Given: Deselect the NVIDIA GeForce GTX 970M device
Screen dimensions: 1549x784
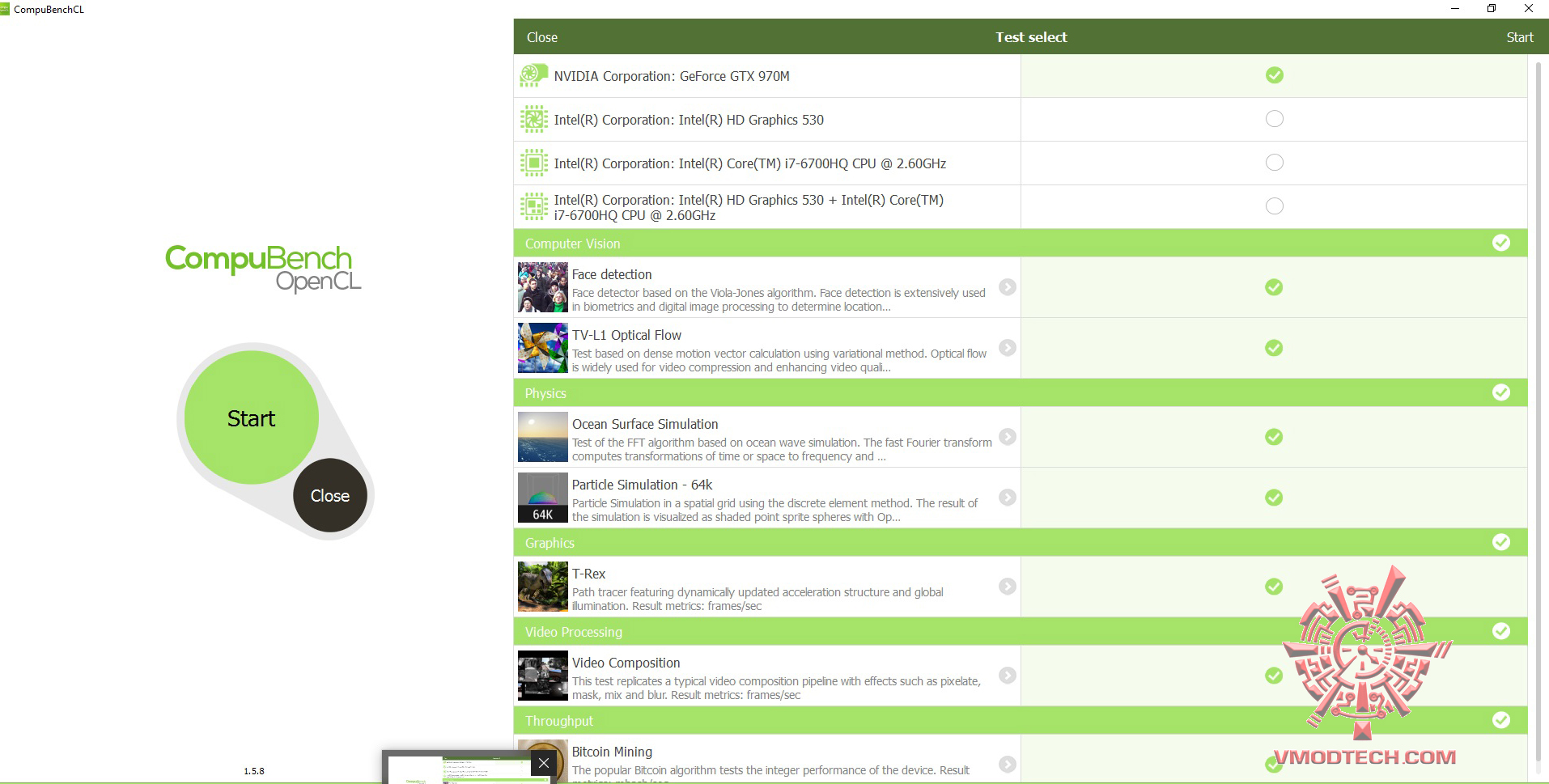Looking at the screenshot, I should tap(1275, 75).
